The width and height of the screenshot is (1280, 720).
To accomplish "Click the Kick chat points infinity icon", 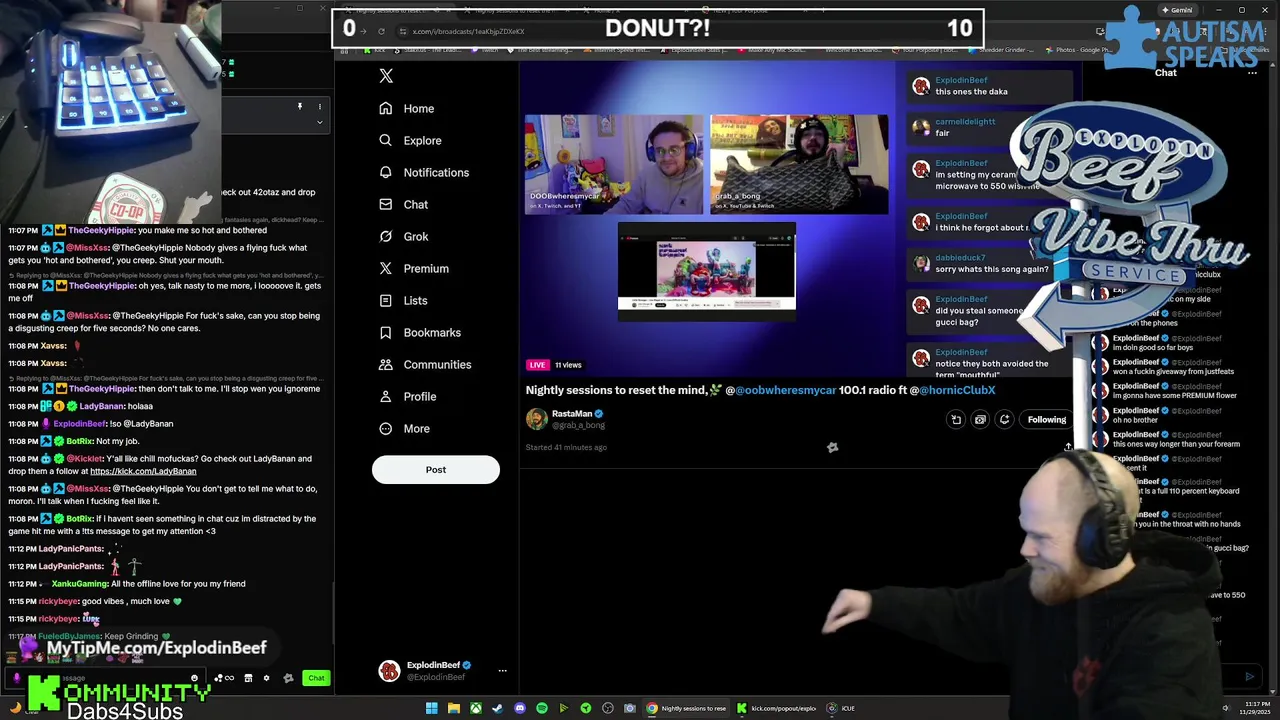I will (x=229, y=678).
